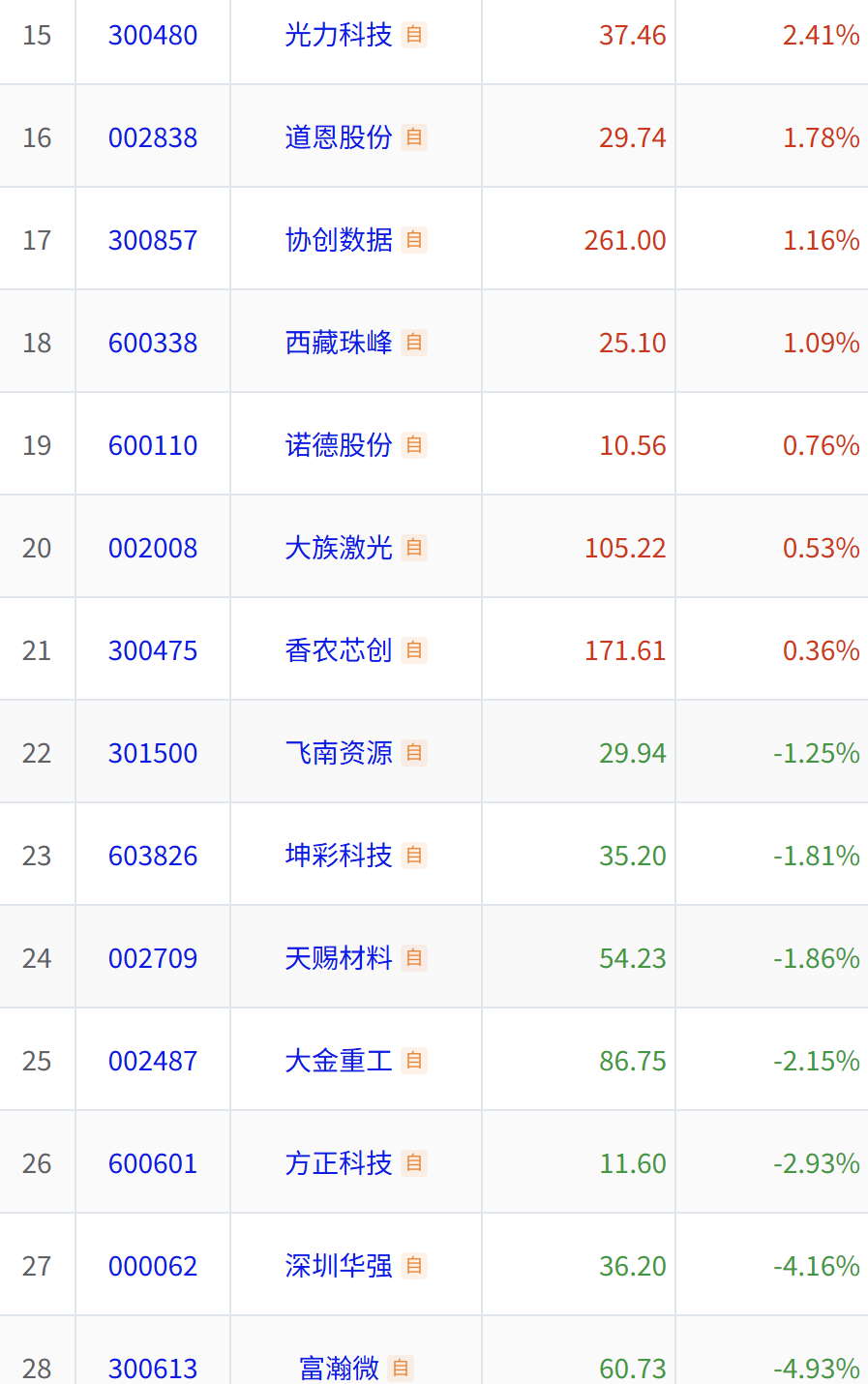Open the 诺德股份 stock name link

click(x=339, y=445)
